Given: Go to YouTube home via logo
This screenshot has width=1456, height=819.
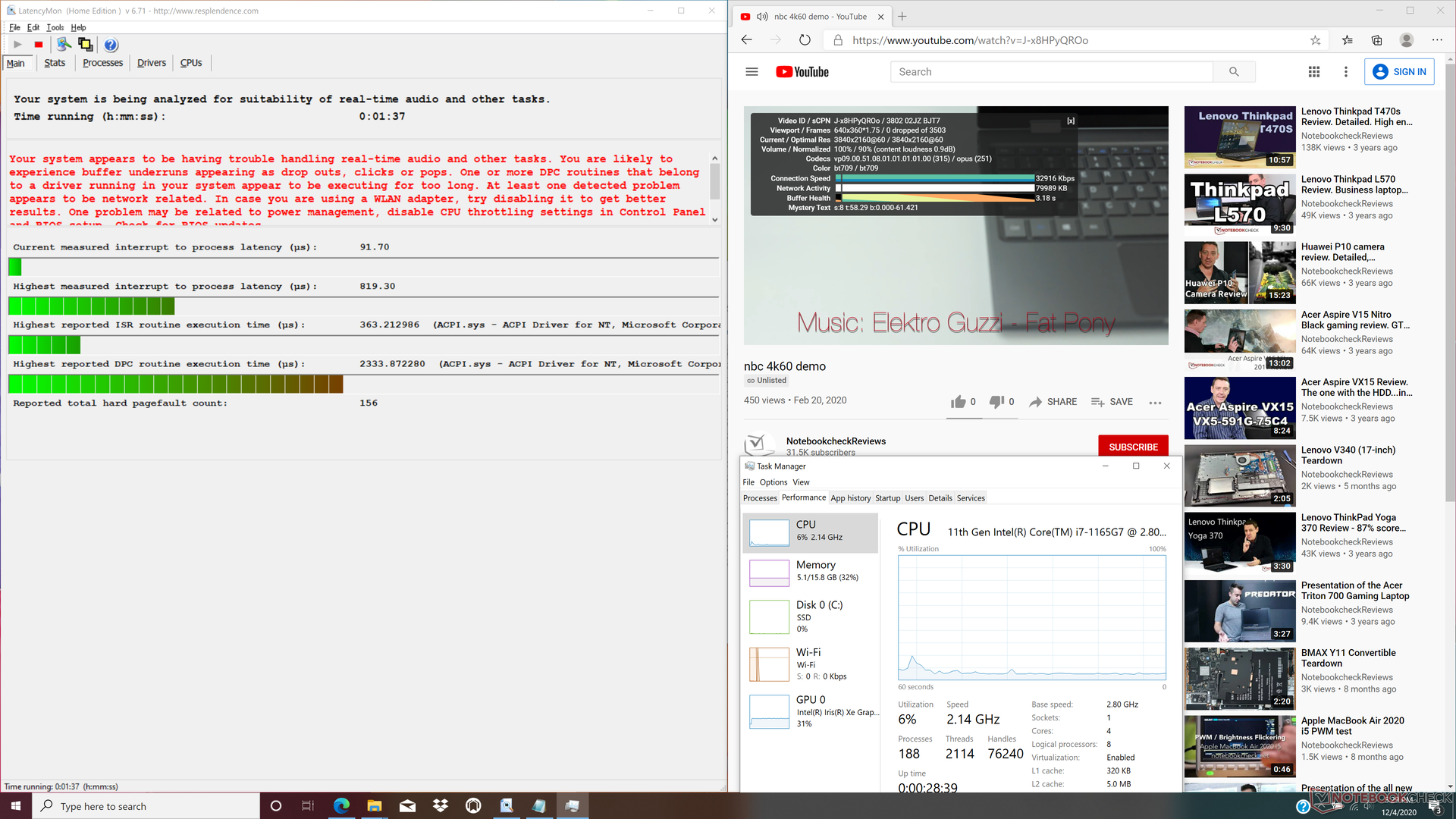Looking at the screenshot, I should click(802, 71).
